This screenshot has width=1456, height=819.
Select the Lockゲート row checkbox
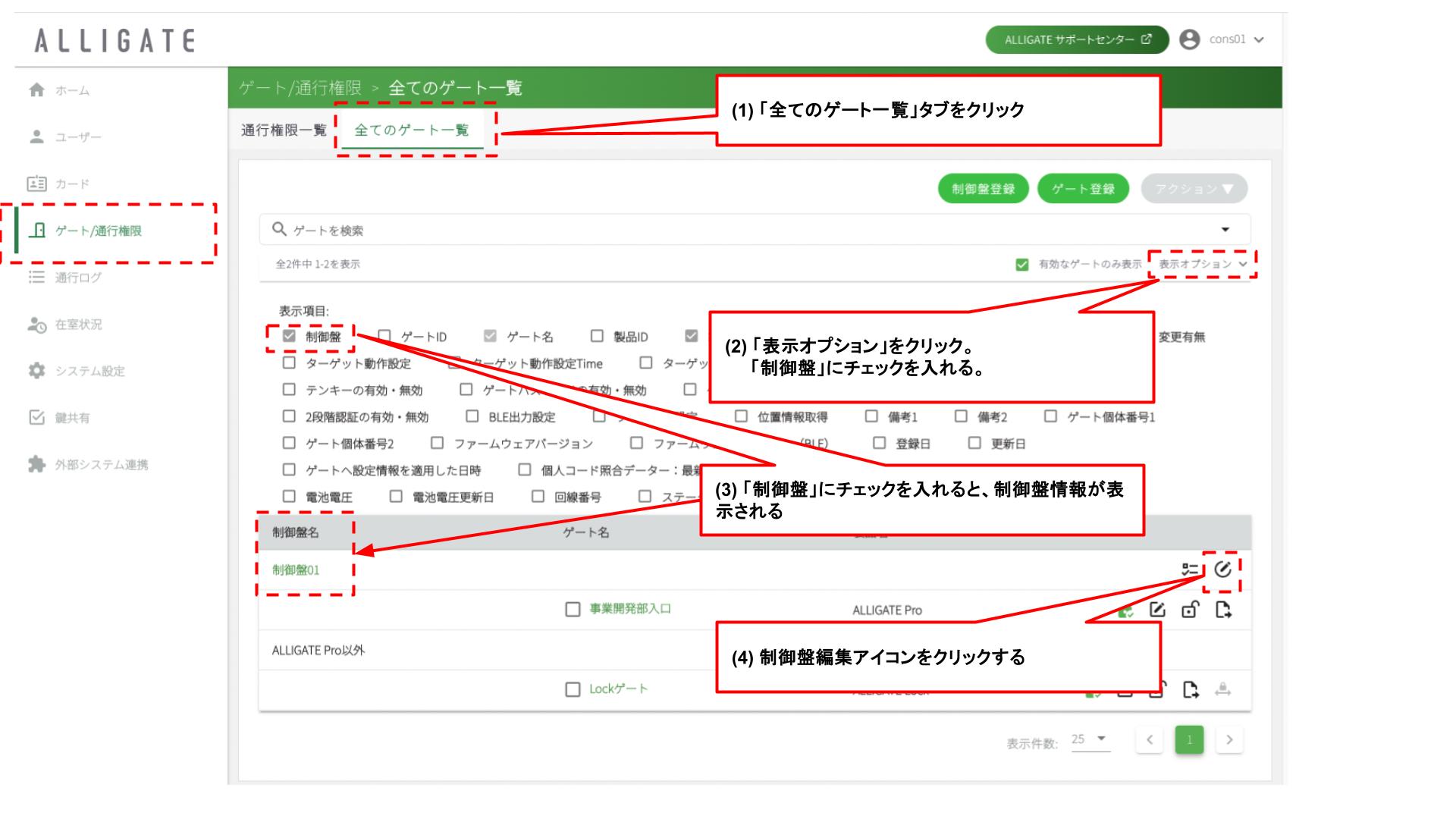pyautogui.click(x=573, y=689)
